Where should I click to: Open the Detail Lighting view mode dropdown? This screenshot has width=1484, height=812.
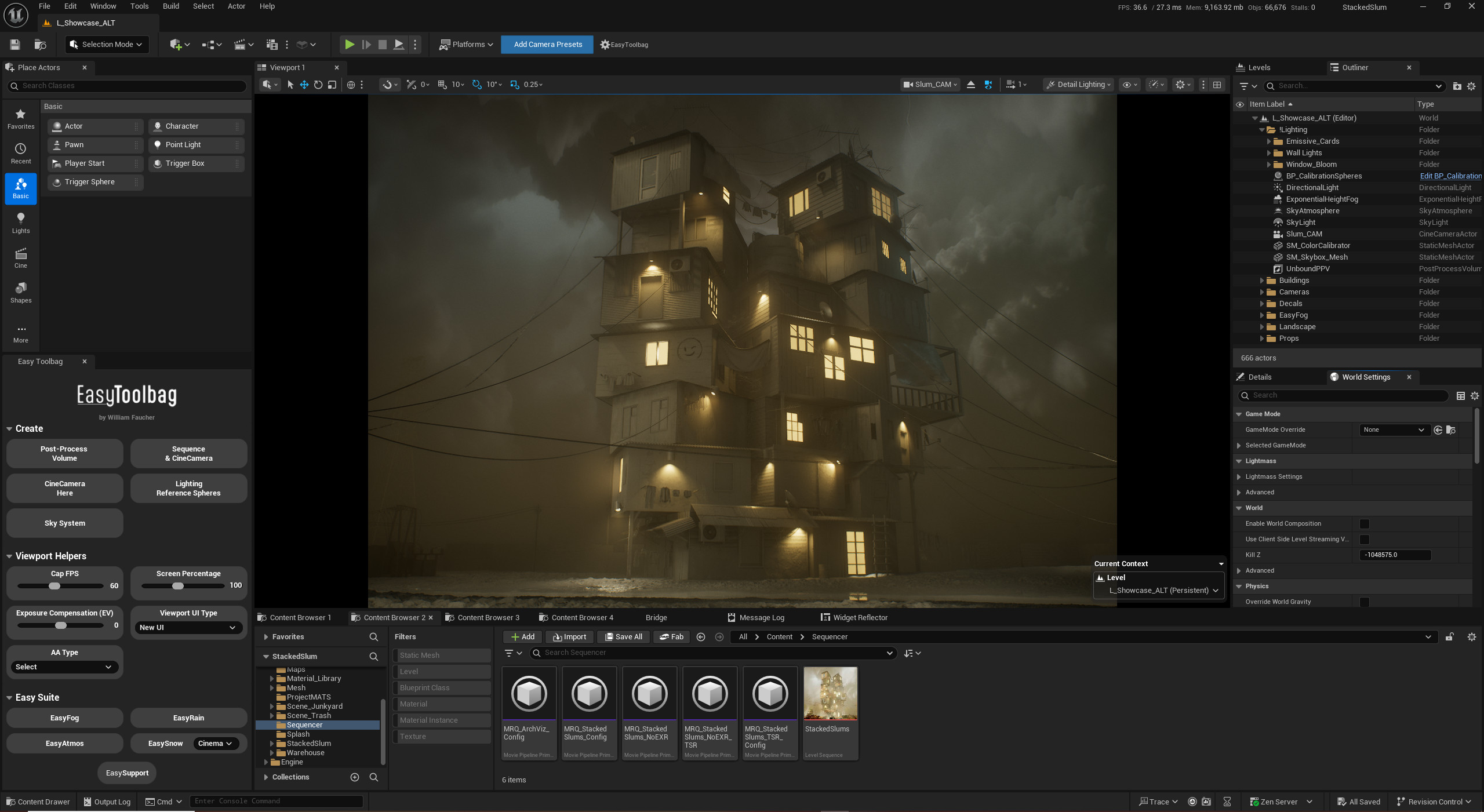[1078, 85]
